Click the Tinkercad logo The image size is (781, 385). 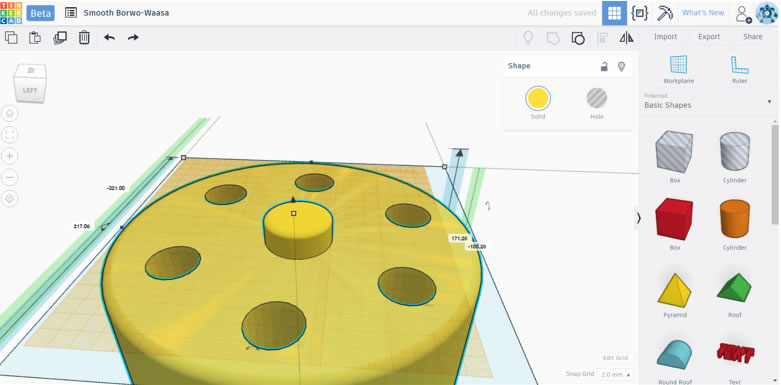pyautogui.click(x=11, y=12)
